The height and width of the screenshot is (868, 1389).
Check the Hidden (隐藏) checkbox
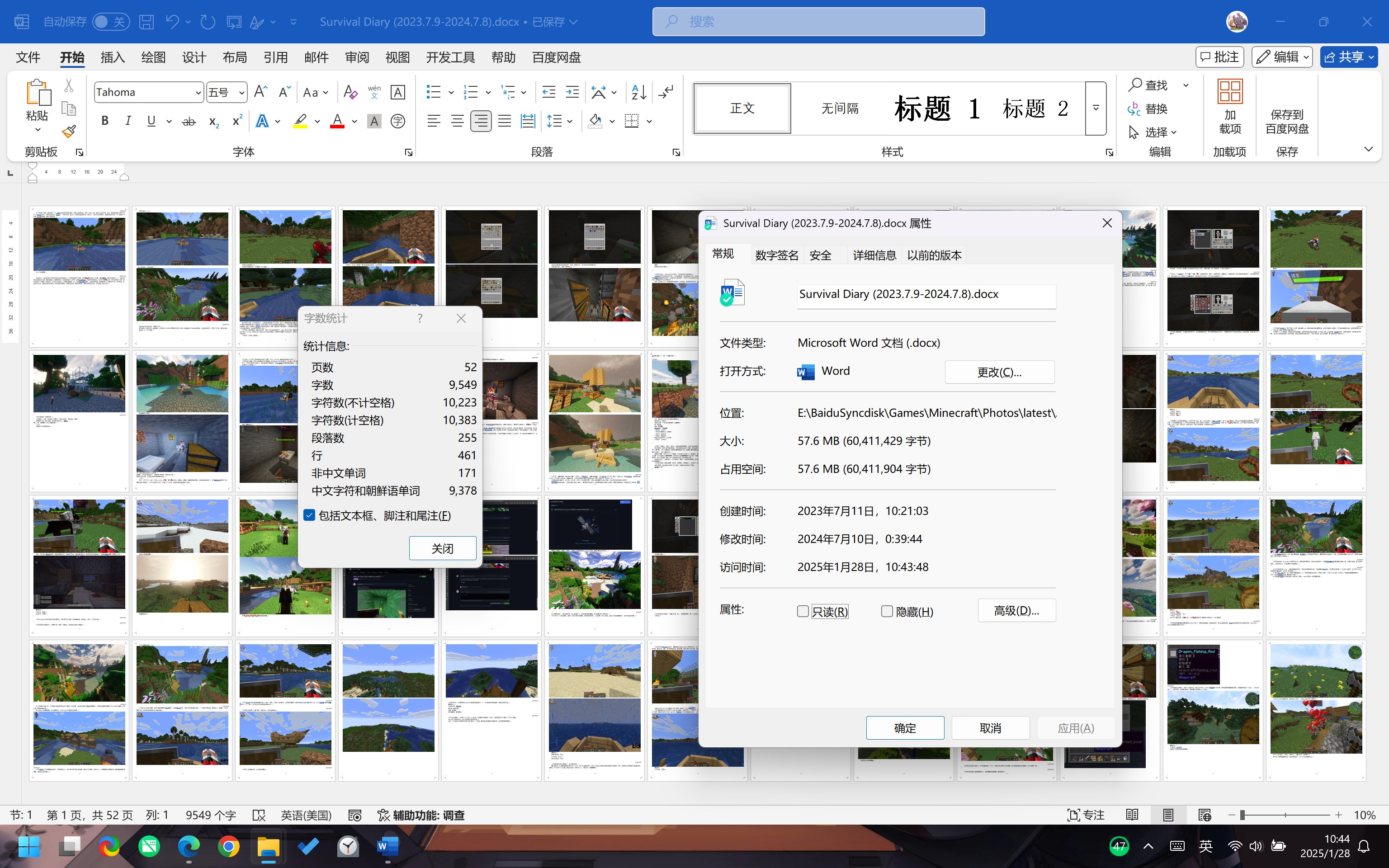pyautogui.click(x=887, y=611)
